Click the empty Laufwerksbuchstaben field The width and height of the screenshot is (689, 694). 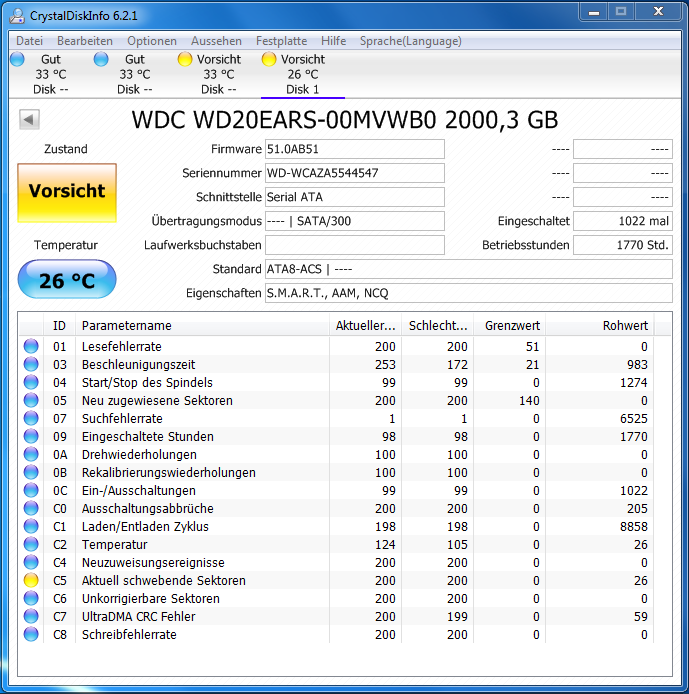tap(354, 245)
